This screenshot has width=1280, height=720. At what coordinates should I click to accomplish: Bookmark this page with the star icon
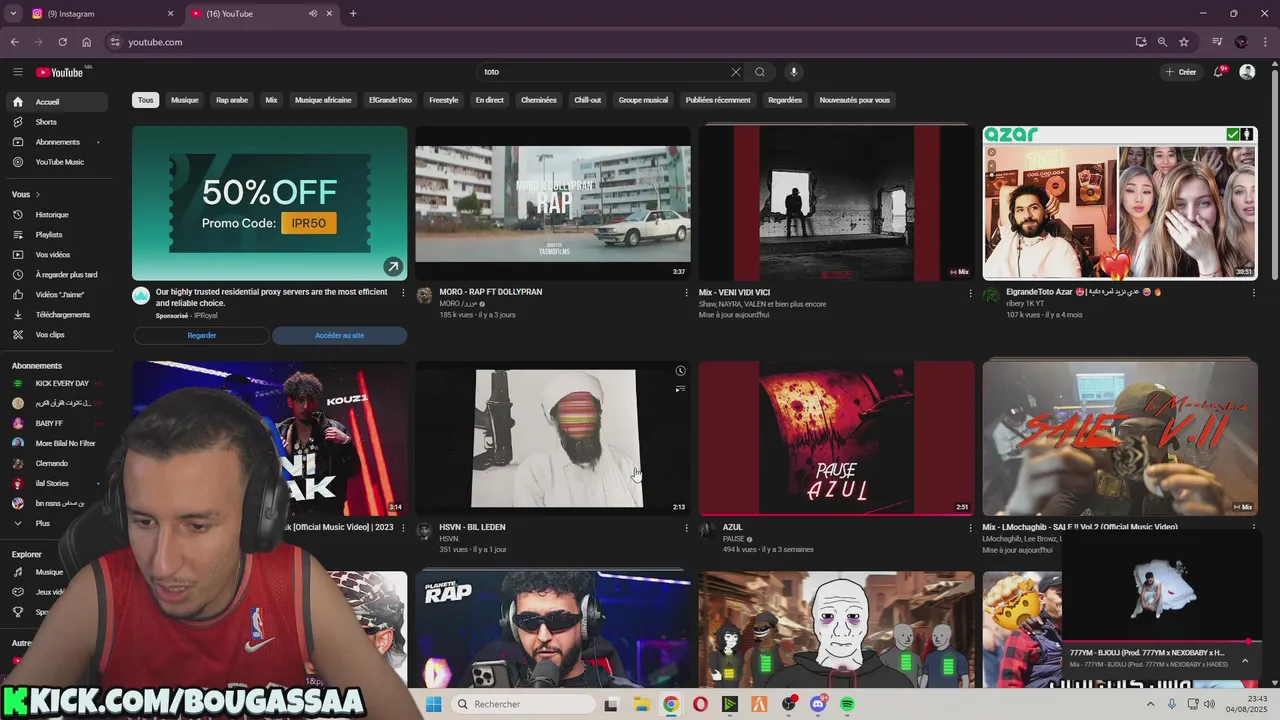1184,42
